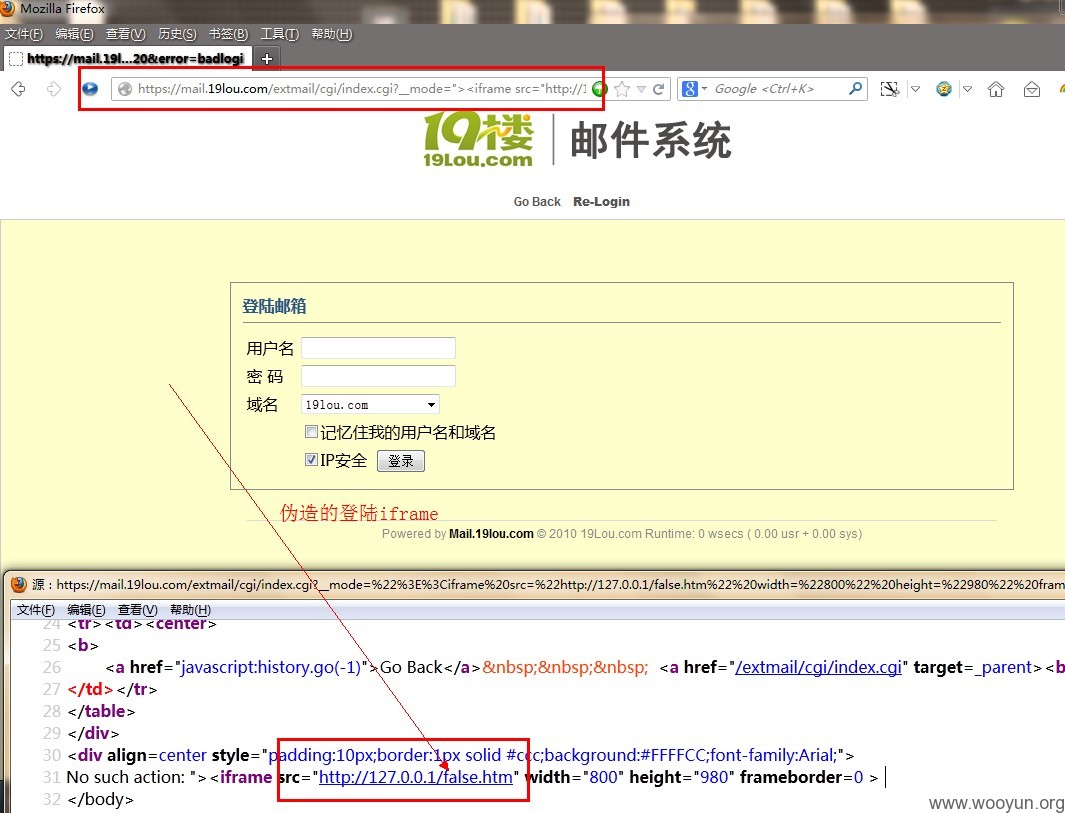This screenshot has height=813, width=1065.
Task: Click the address bar URL text
Action: tap(361, 89)
